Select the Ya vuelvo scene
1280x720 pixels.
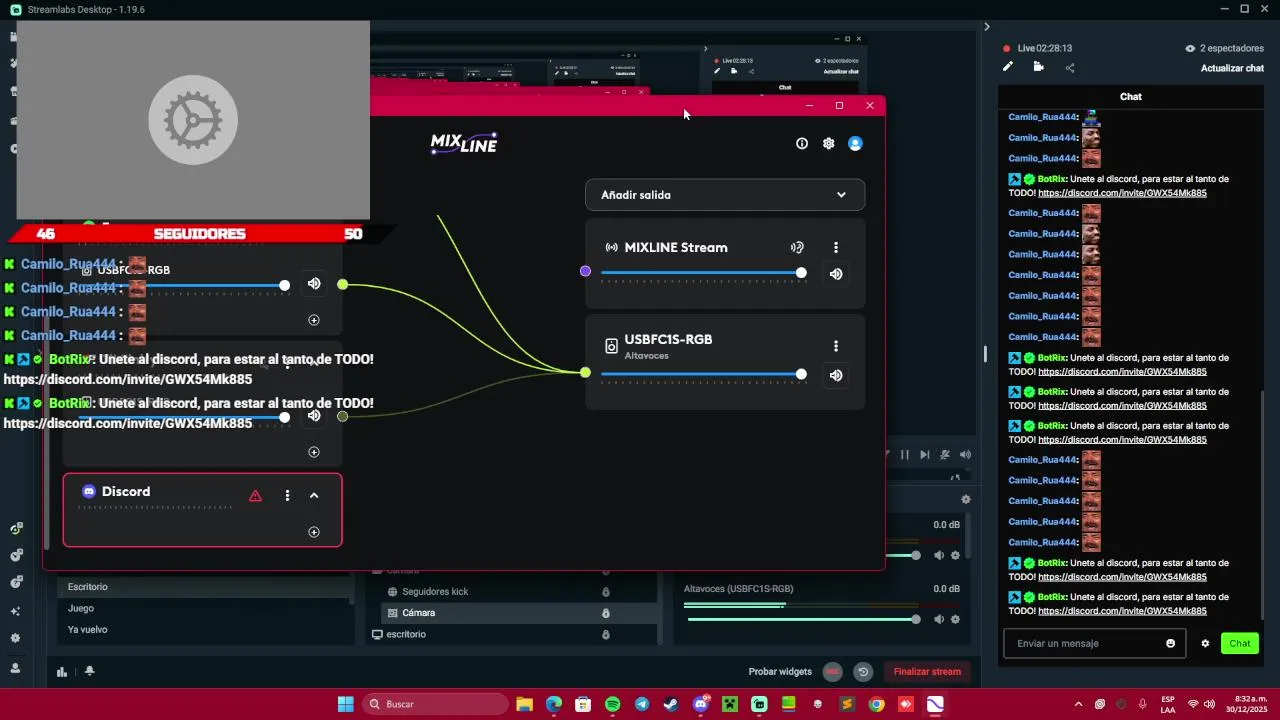tap(88, 630)
